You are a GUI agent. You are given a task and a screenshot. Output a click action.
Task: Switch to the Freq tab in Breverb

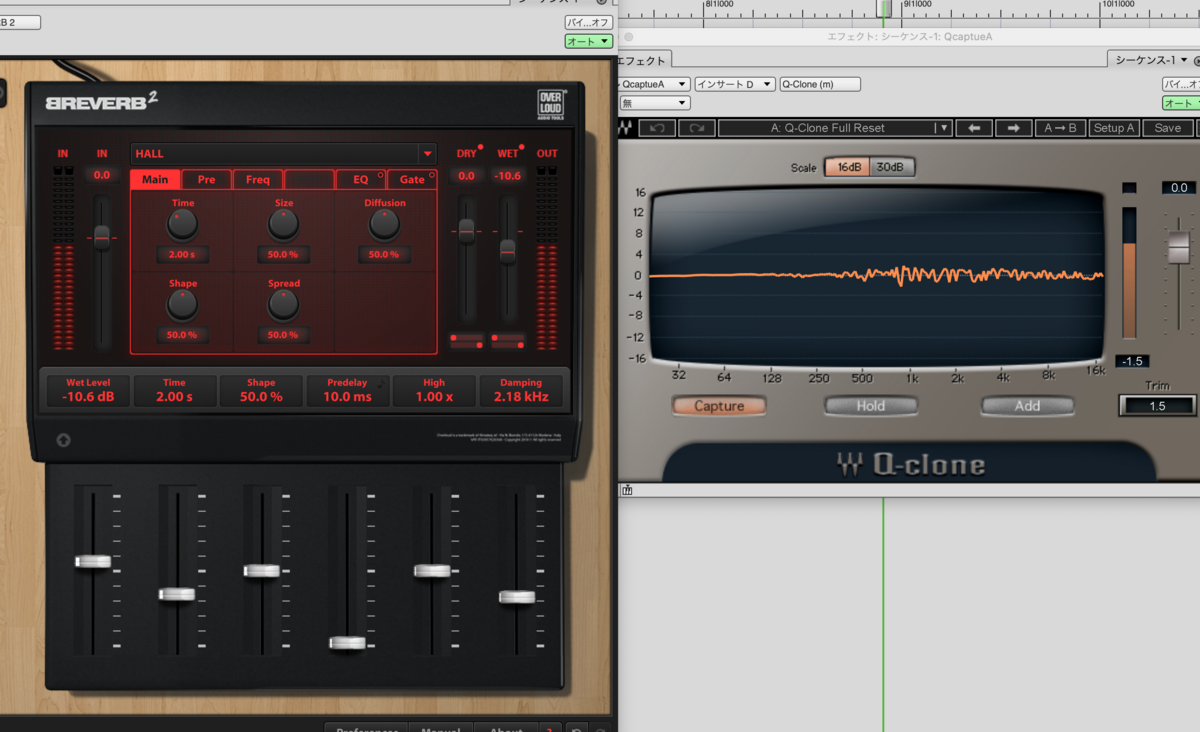point(258,180)
